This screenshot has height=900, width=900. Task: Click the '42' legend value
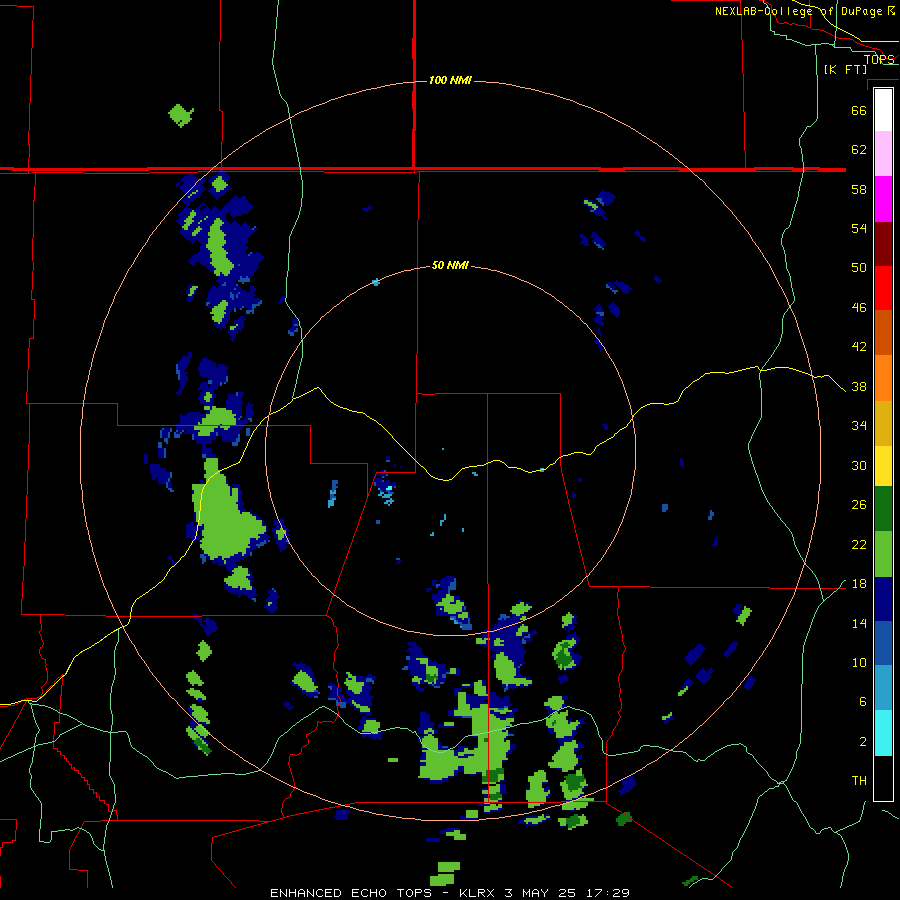[x=859, y=347]
